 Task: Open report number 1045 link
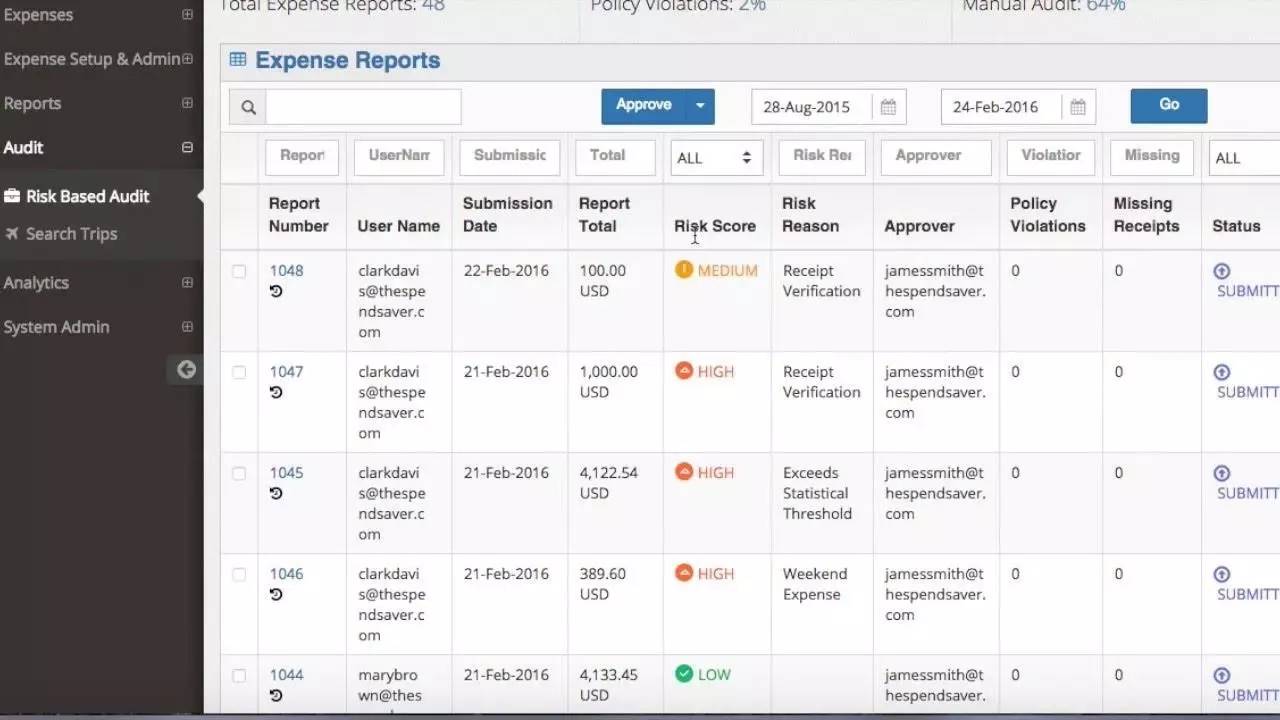click(x=286, y=472)
